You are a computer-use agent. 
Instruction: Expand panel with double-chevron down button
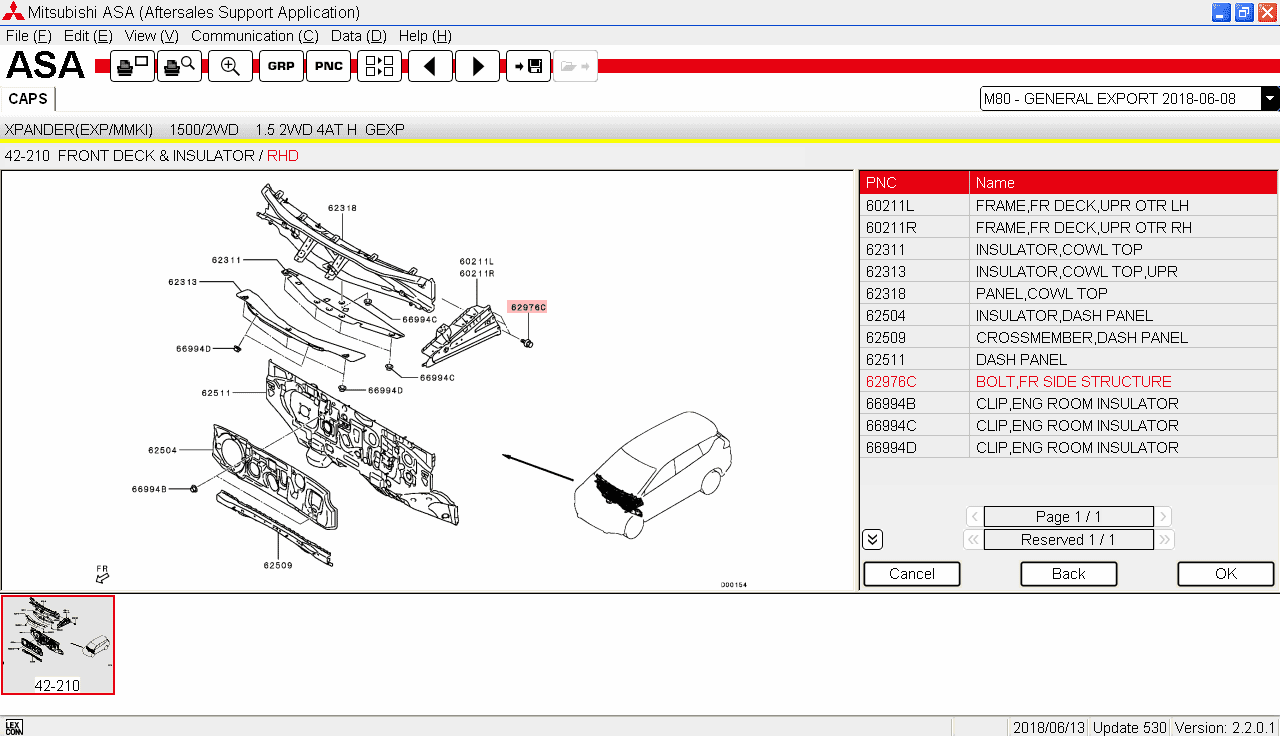(872, 540)
